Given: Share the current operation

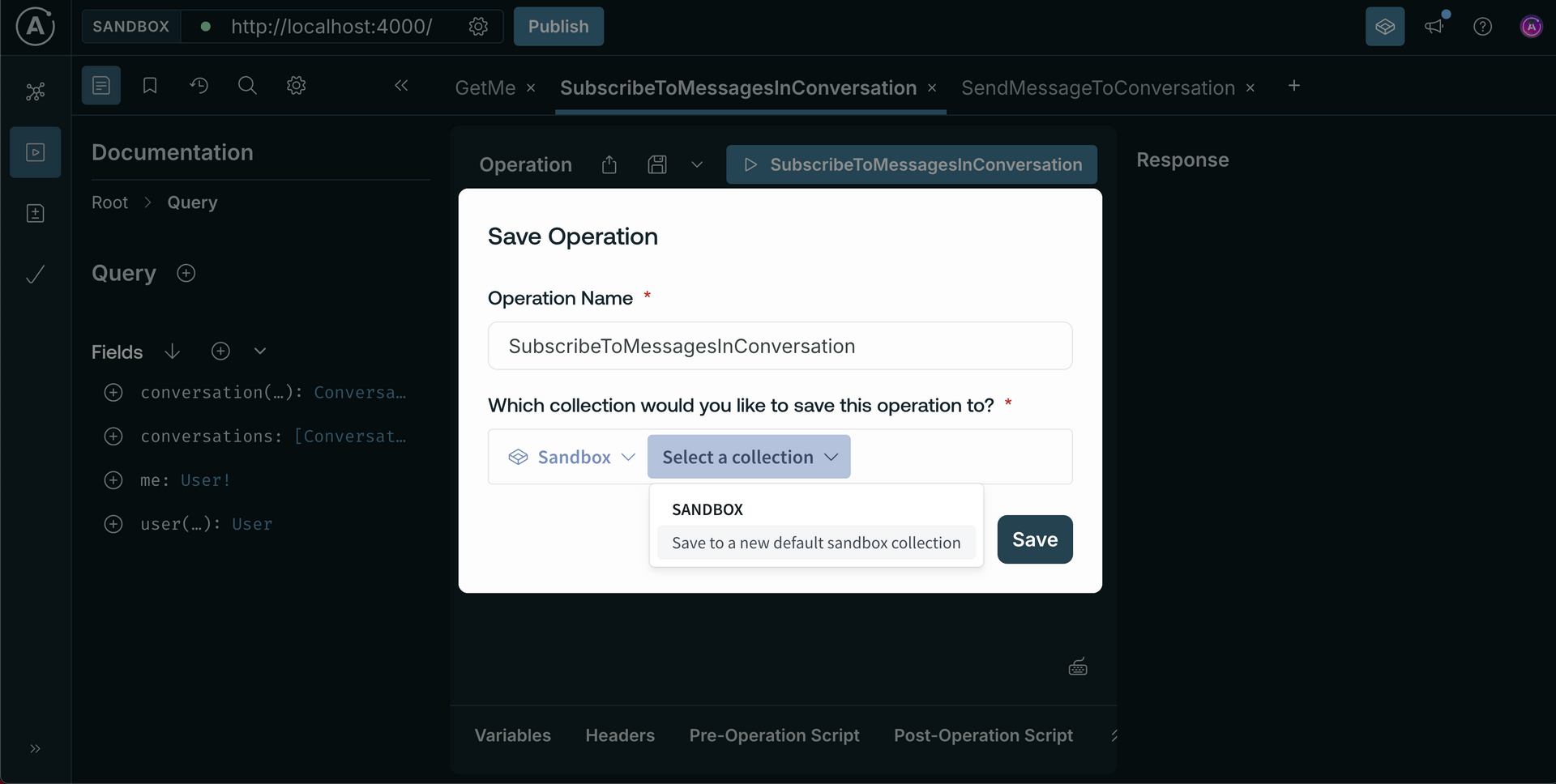Looking at the screenshot, I should 609,164.
